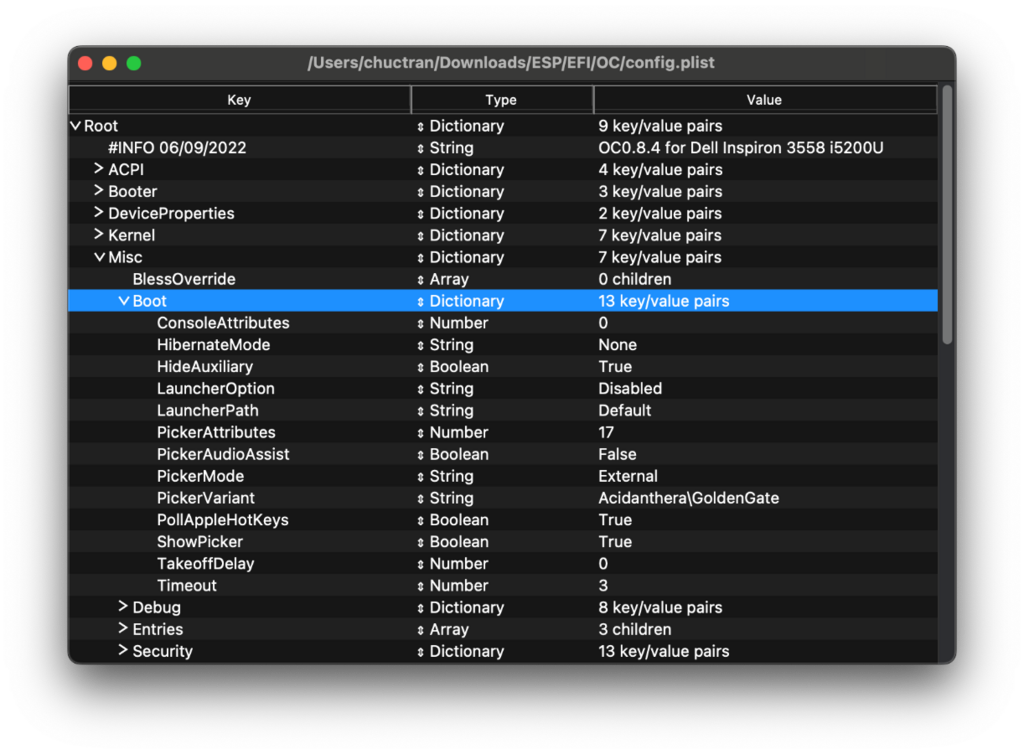The height and width of the screenshot is (754, 1024).
Task: Click the Type column header
Action: coord(501,100)
